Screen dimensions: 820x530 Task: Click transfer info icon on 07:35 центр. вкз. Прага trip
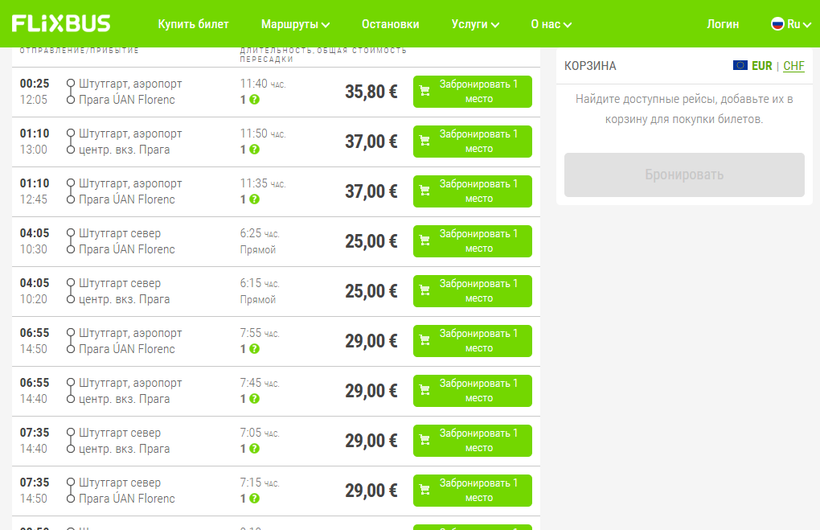[x=254, y=449]
